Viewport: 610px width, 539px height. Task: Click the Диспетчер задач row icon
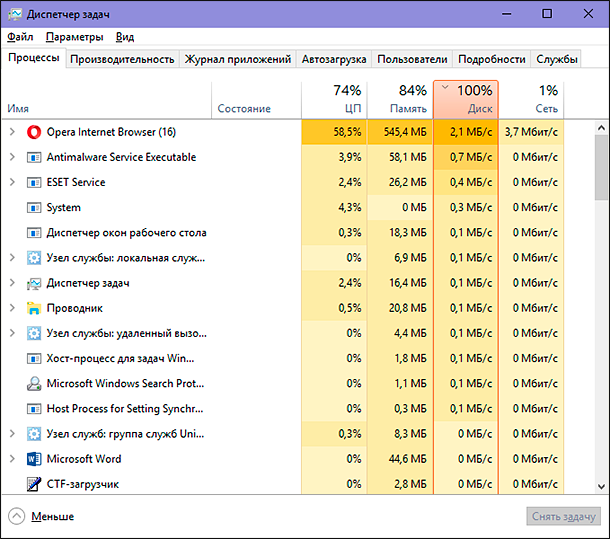[34, 283]
